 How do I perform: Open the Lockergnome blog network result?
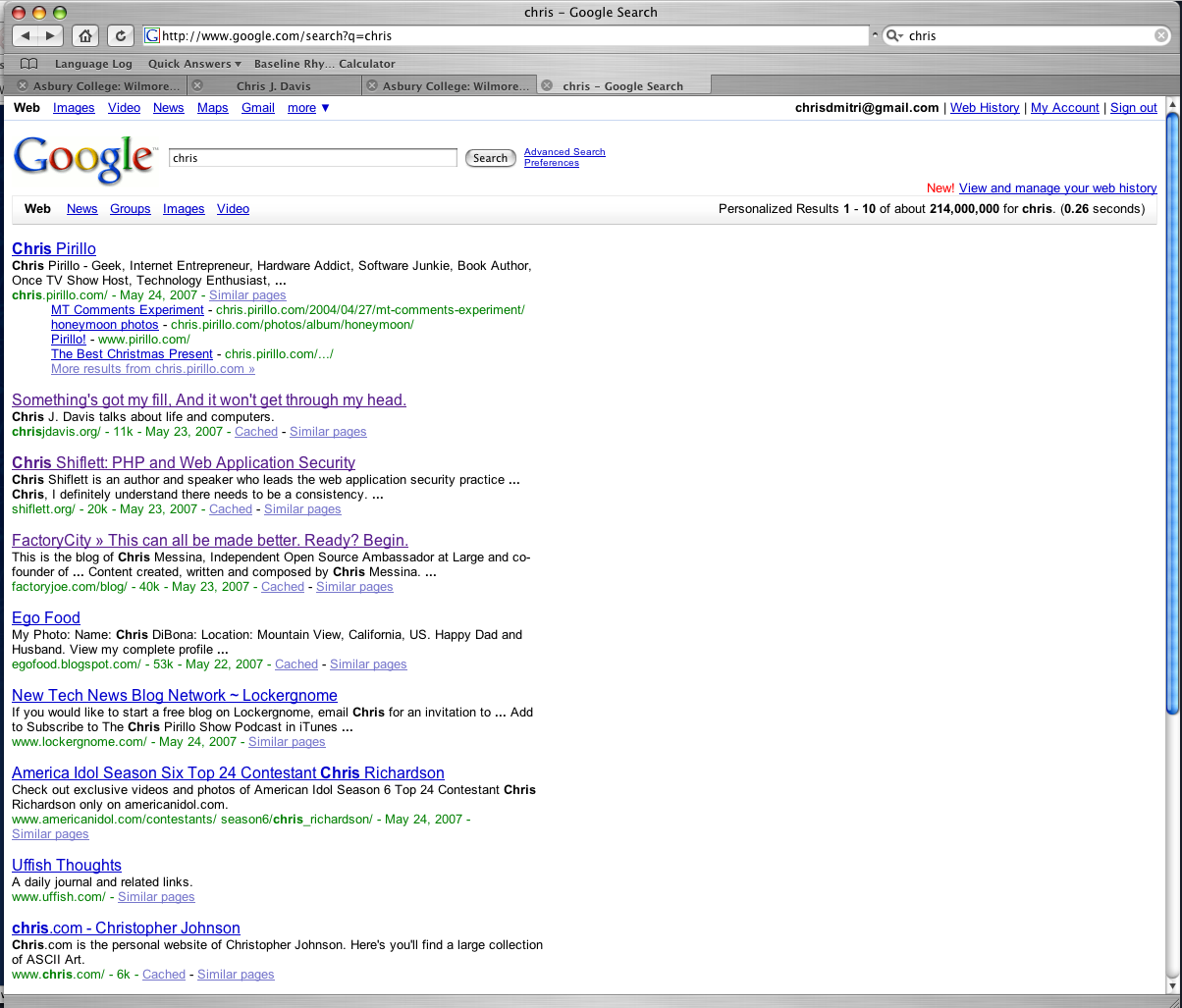point(175,696)
